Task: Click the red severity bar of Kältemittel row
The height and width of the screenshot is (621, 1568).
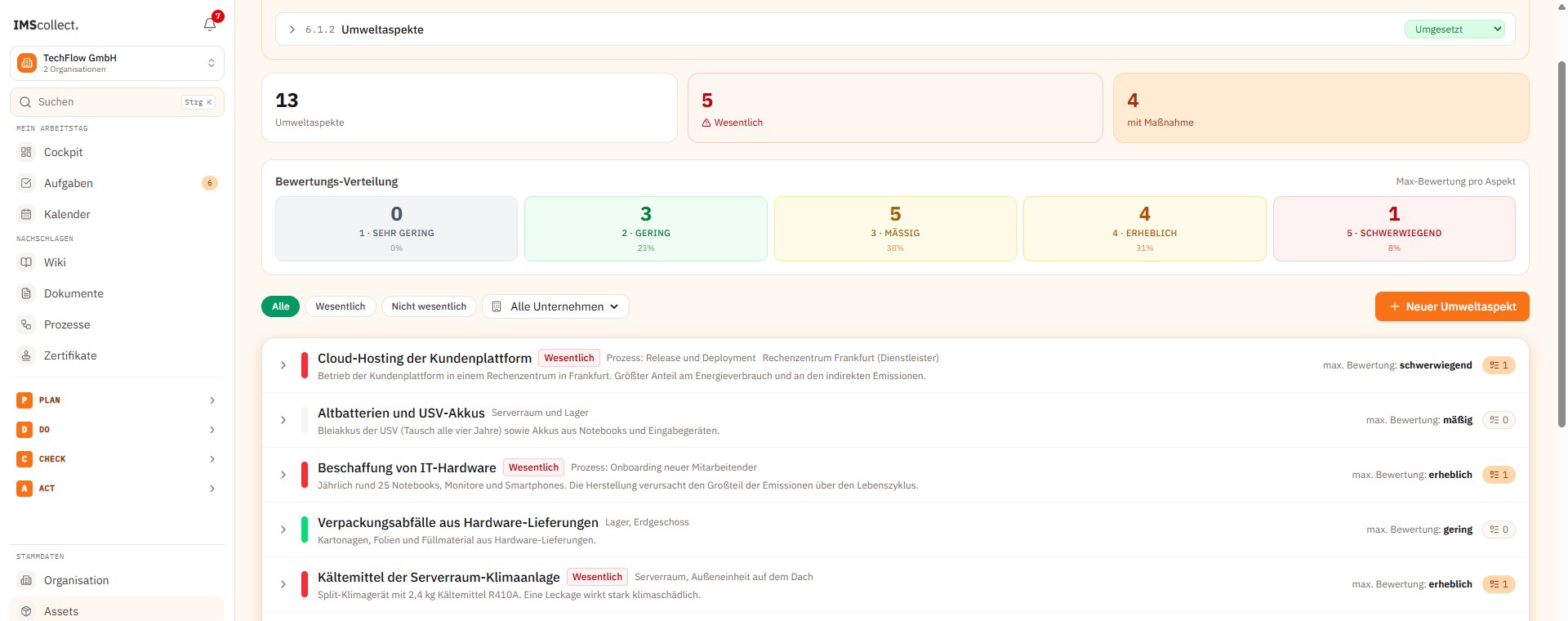Action: point(305,584)
